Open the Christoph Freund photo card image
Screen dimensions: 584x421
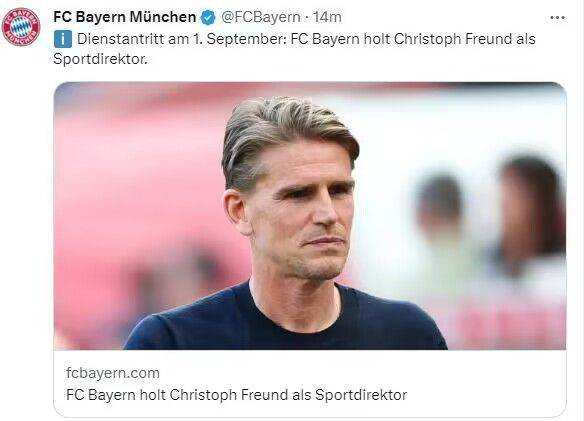point(310,216)
